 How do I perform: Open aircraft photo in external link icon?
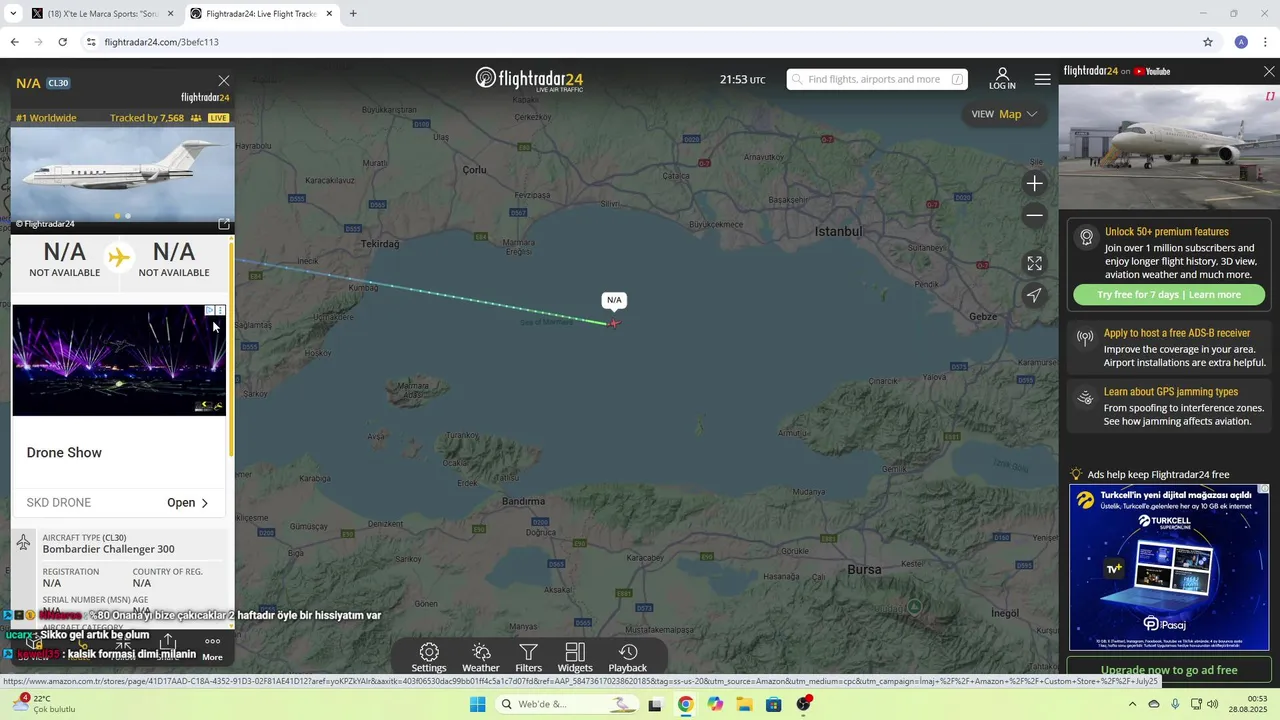(224, 224)
